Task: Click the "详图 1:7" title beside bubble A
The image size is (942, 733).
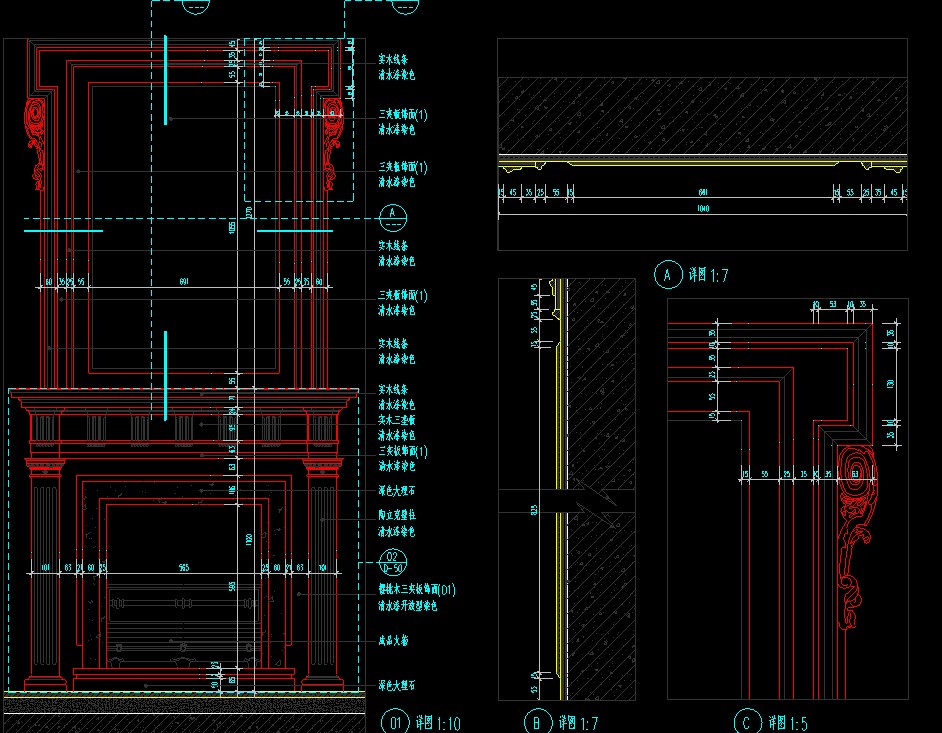Action: 708,275
